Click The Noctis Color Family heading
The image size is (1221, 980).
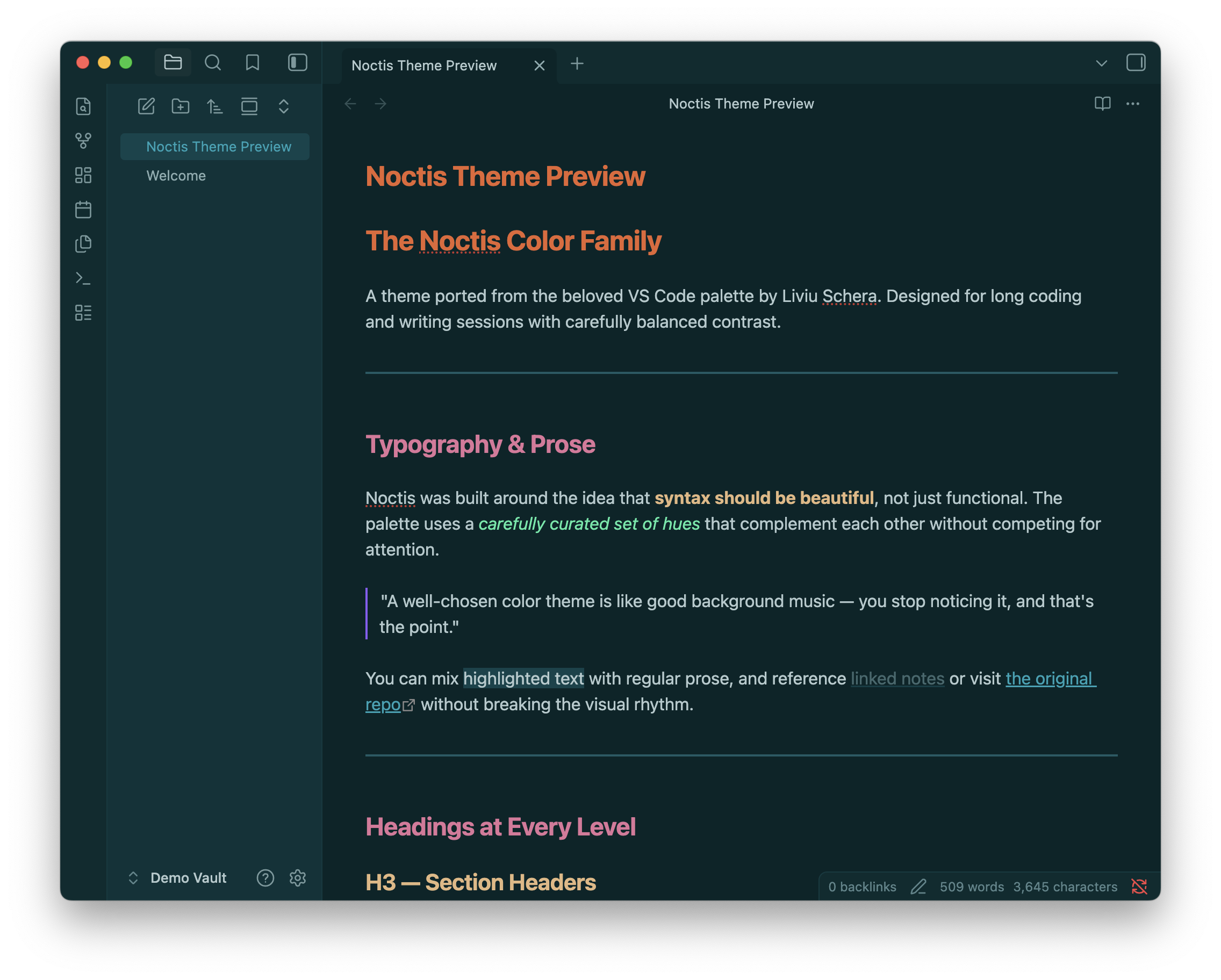[513, 241]
